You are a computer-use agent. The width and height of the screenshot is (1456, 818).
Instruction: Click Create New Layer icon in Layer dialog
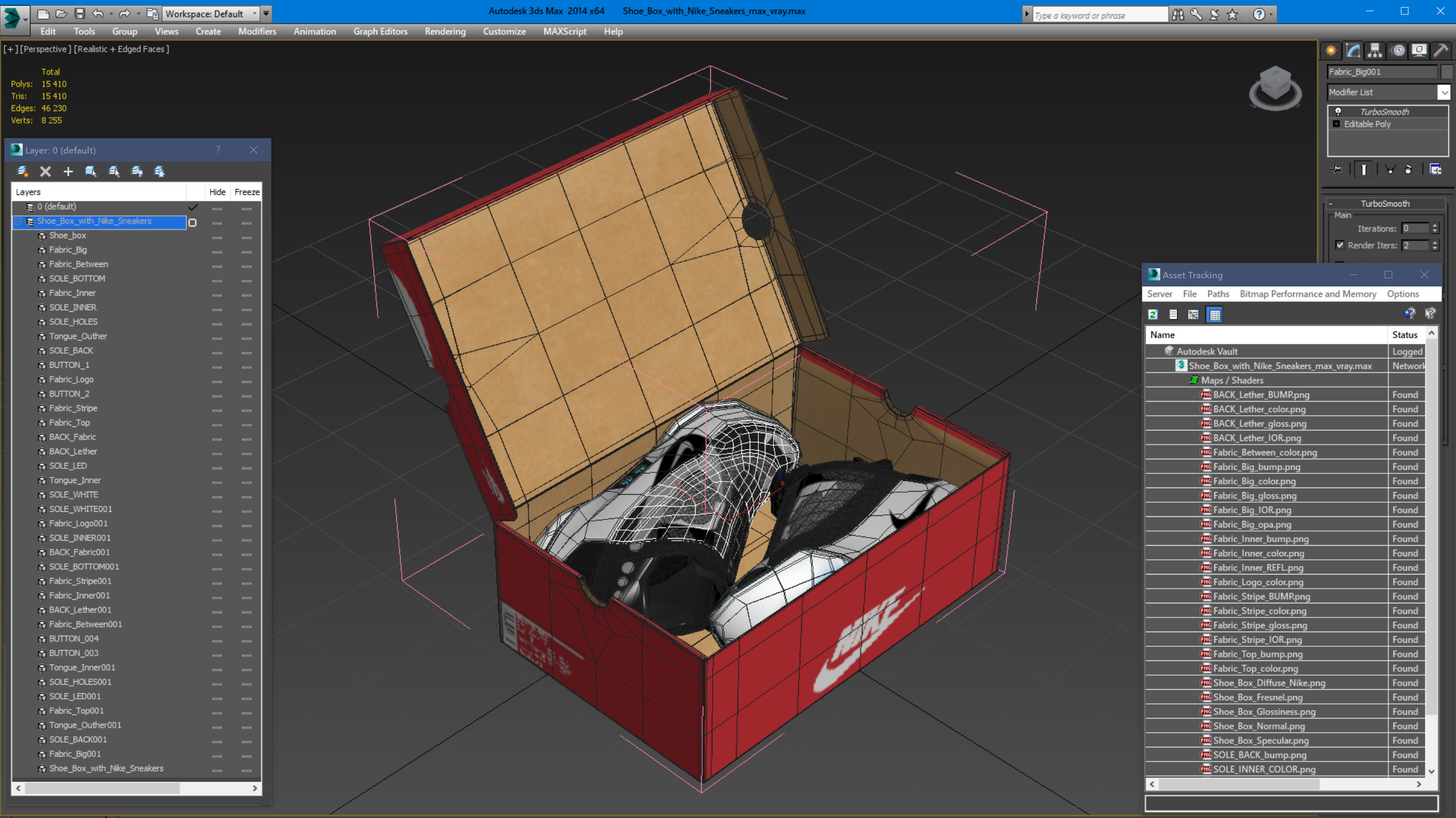coord(23,171)
